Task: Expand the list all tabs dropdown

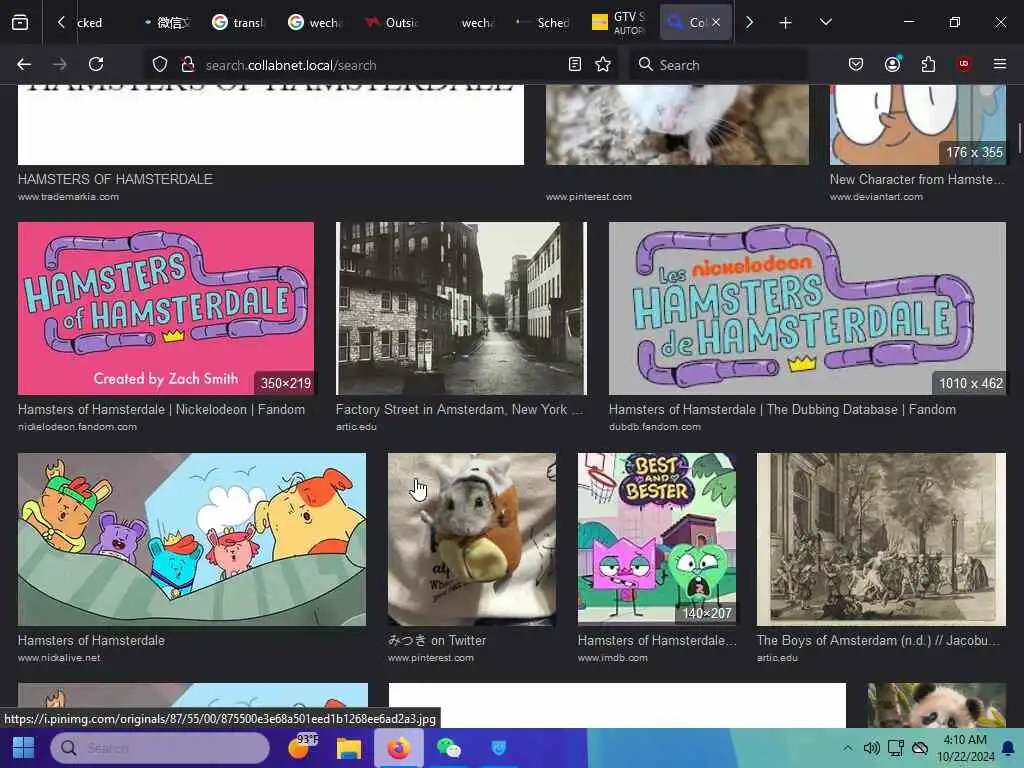Action: (825, 22)
